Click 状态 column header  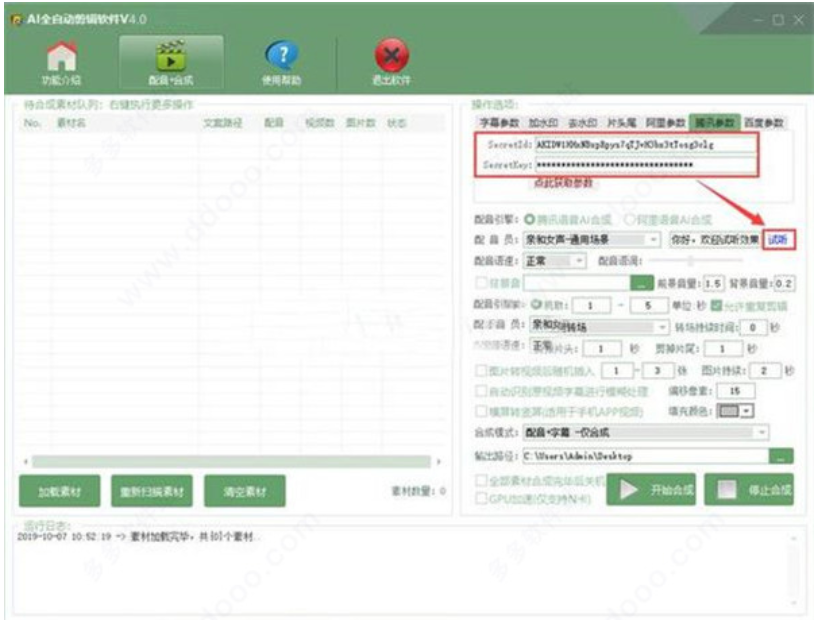[396, 123]
